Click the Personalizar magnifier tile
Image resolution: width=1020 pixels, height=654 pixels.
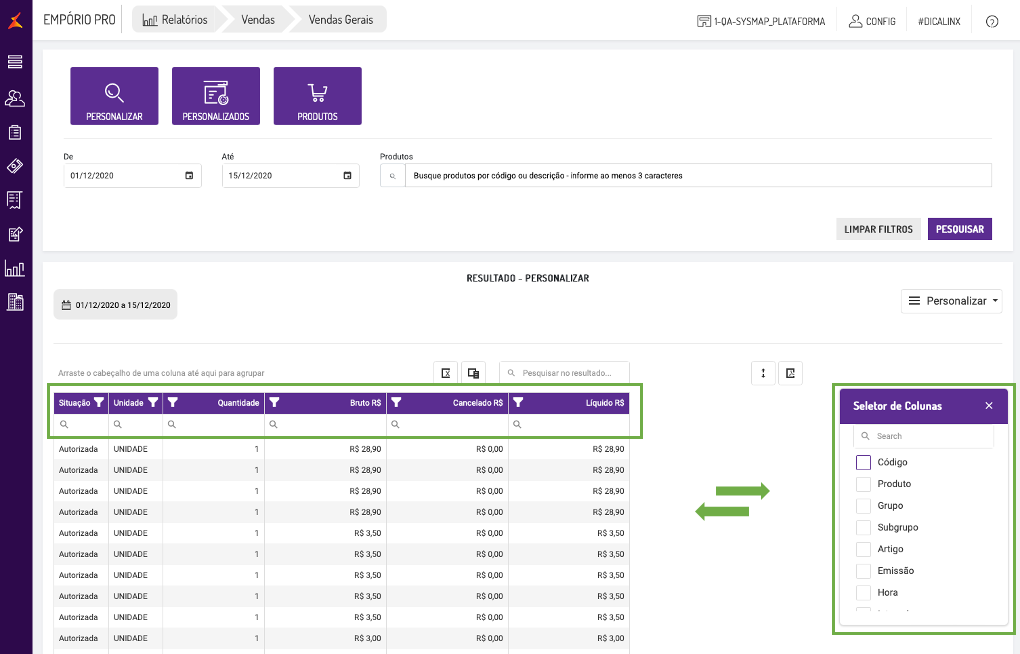tap(114, 96)
